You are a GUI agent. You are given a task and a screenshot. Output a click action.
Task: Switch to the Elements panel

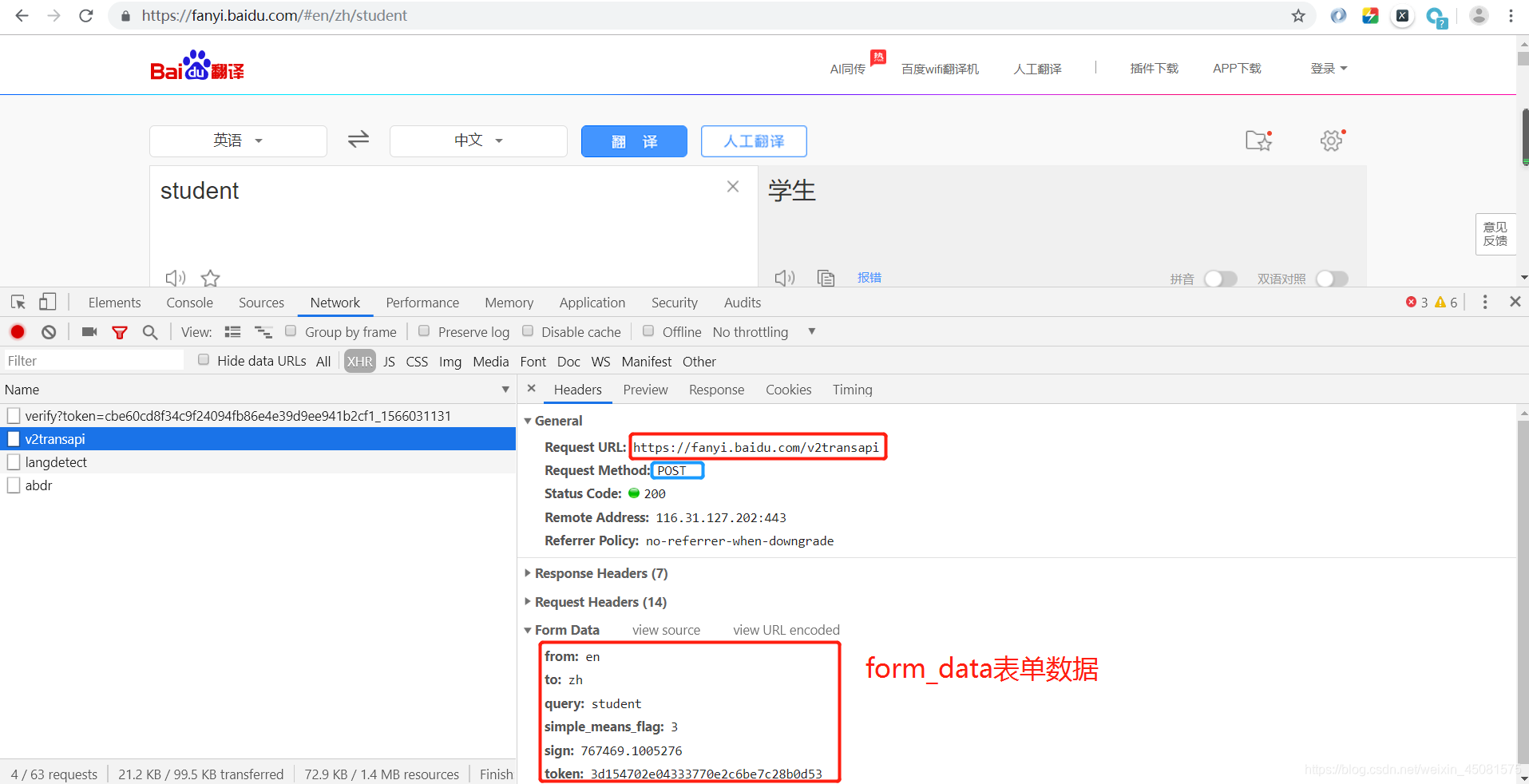(114, 303)
